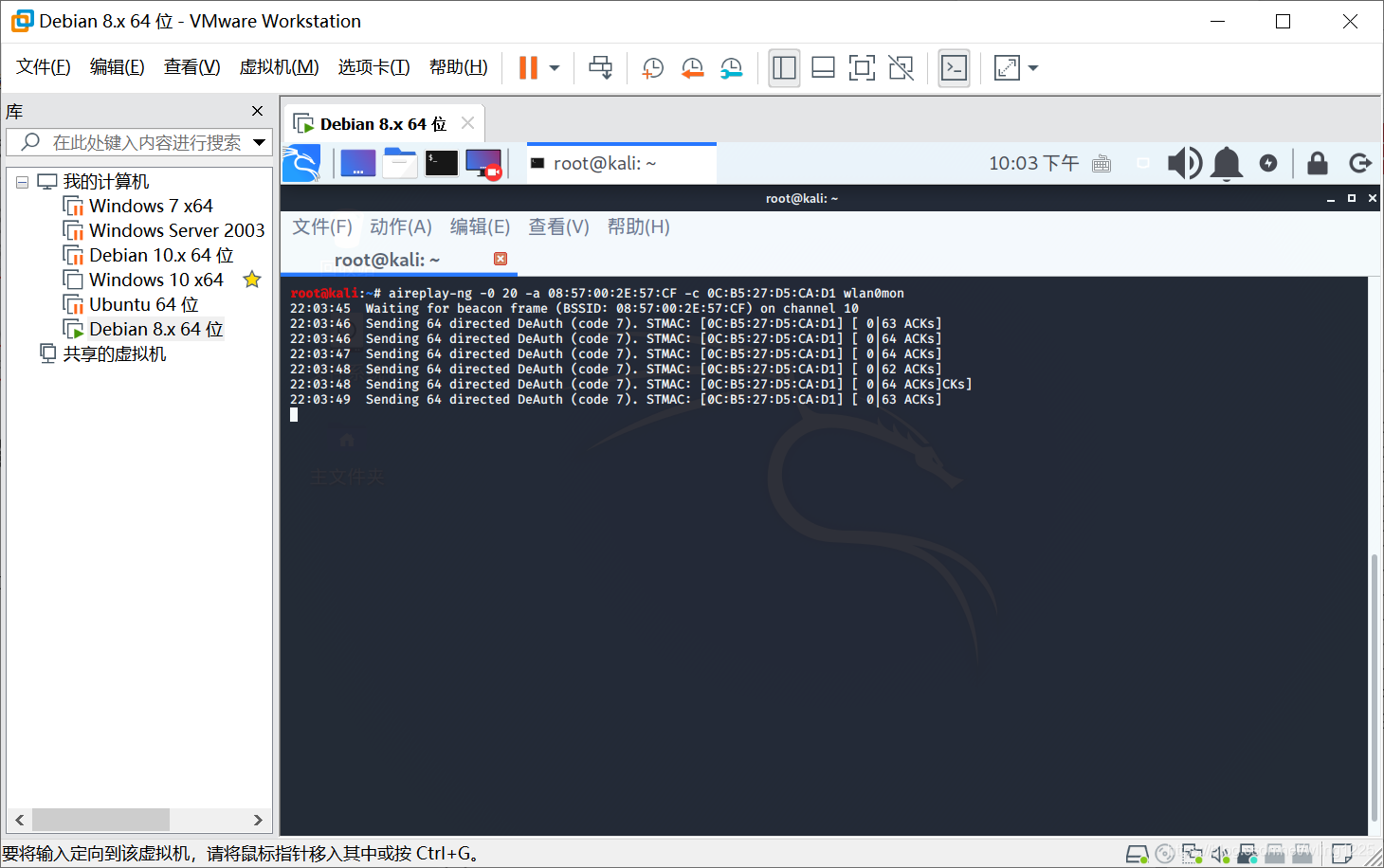This screenshot has height=868, width=1384.
Task: Open the 选项卡(T) menu
Action: pyautogui.click(x=373, y=67)
